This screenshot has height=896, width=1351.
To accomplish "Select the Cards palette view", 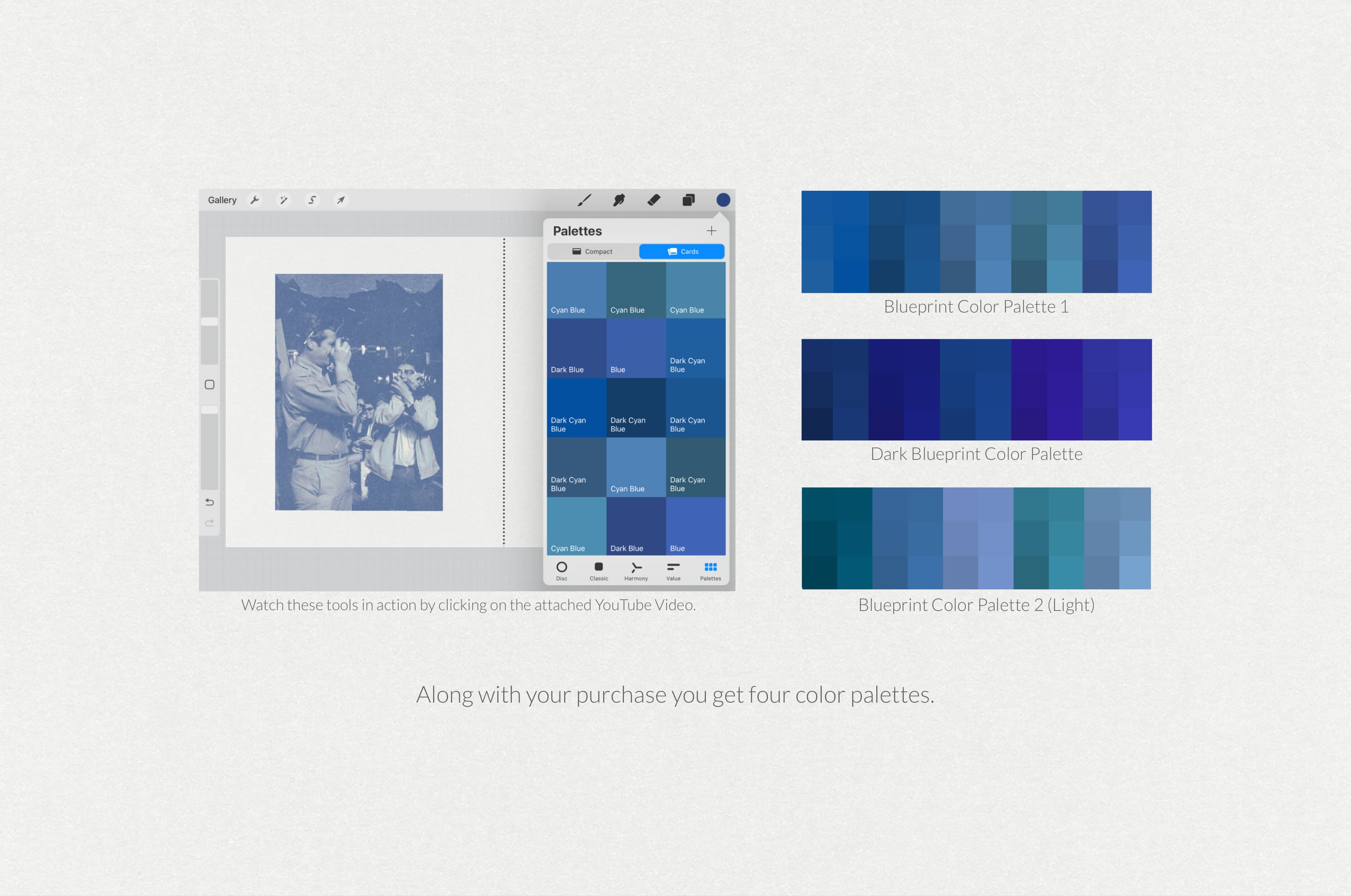I will coord(681,251).
